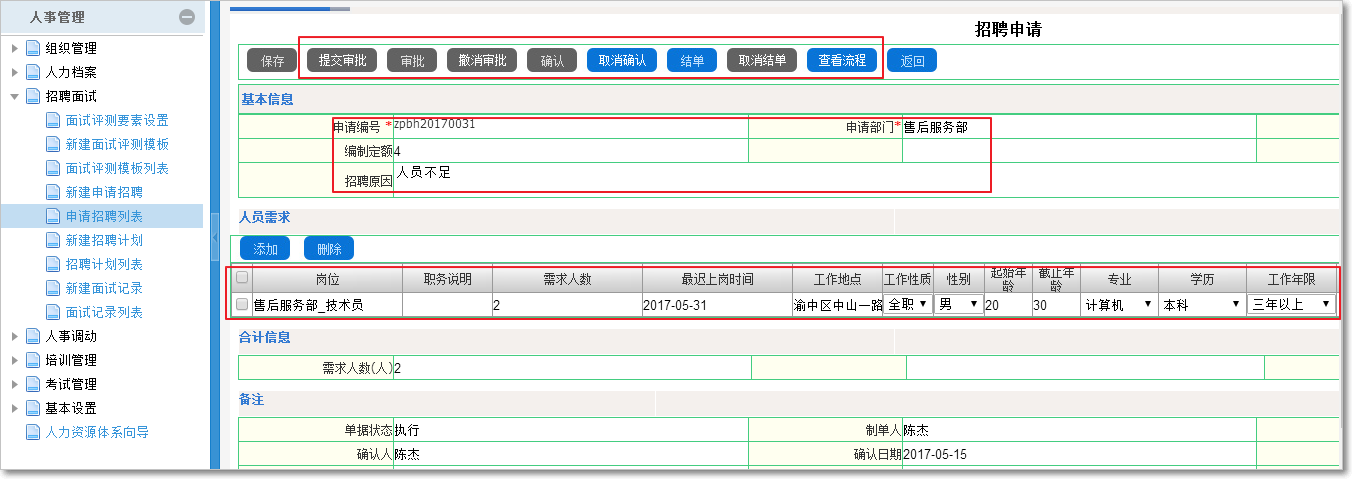Expand the 人事调动 tree node

tap(14, 336)
